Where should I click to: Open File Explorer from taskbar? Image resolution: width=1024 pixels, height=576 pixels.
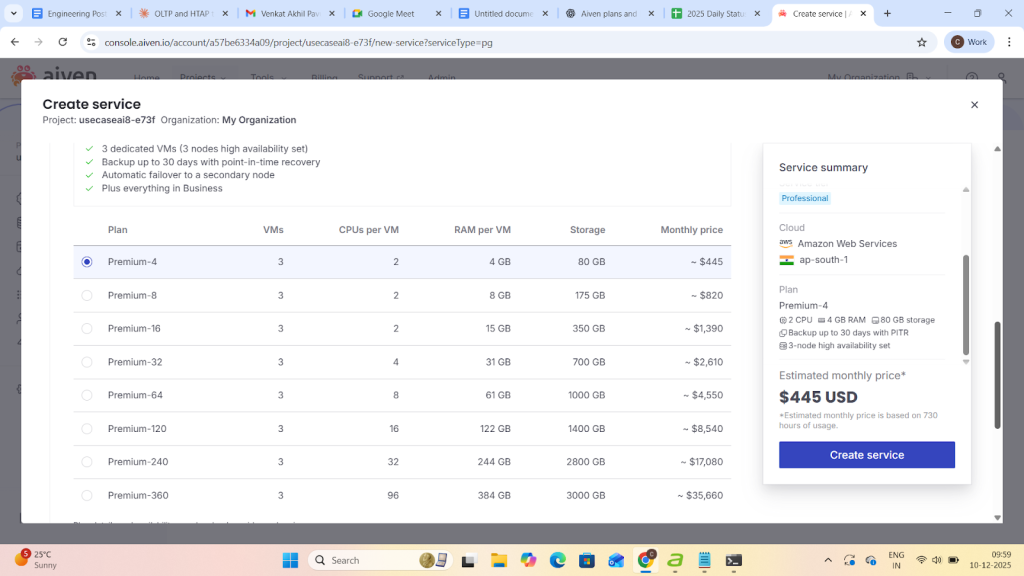(x=498, y=560)
